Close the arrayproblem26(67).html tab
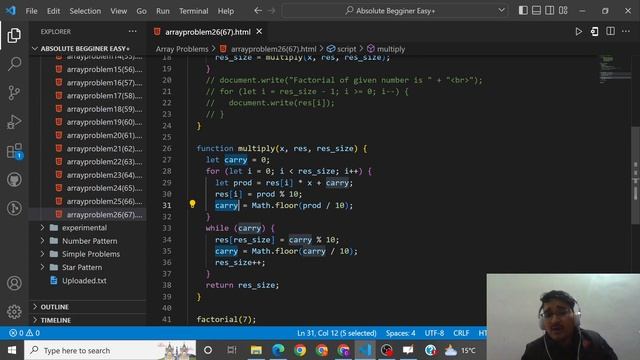 [x=259, y=31]
